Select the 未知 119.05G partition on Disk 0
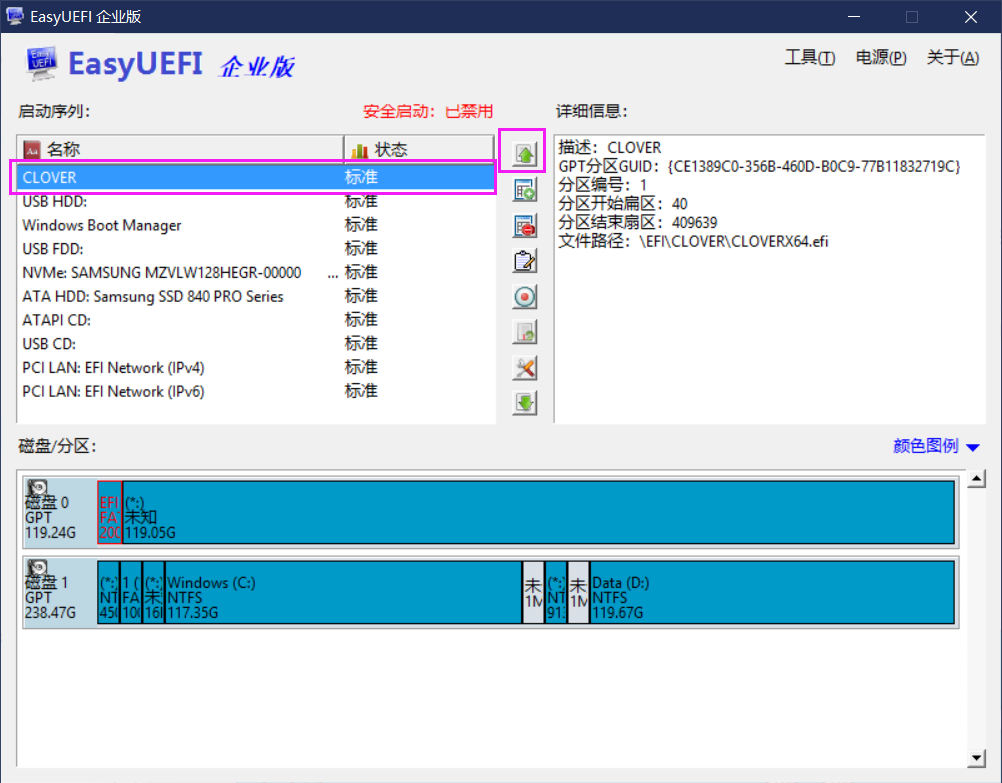The image size is (1002, 783). (538, 513)
